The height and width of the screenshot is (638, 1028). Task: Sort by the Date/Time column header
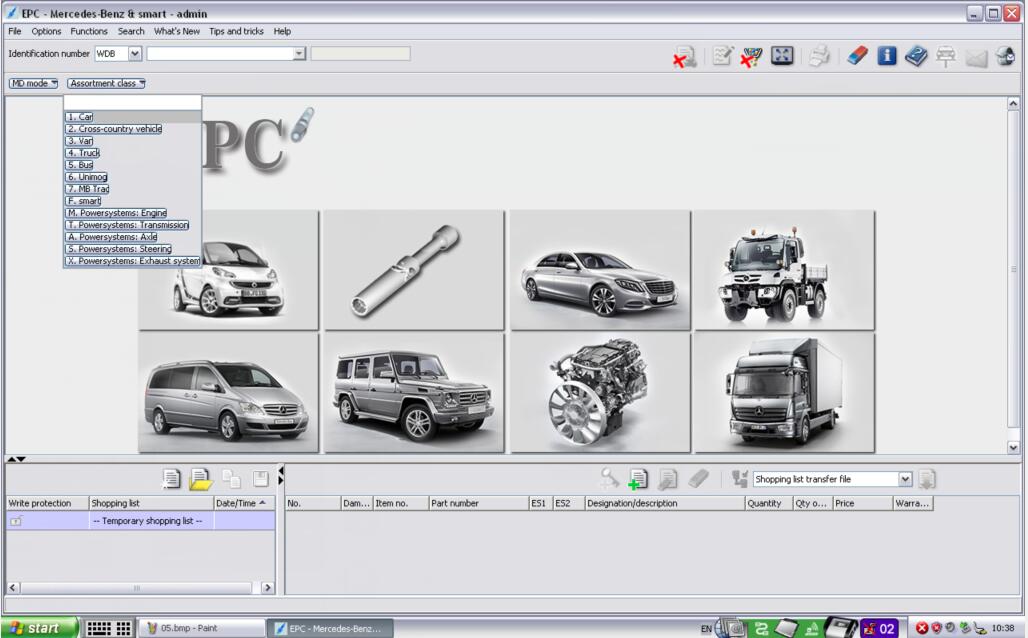[x=244, y=503]
